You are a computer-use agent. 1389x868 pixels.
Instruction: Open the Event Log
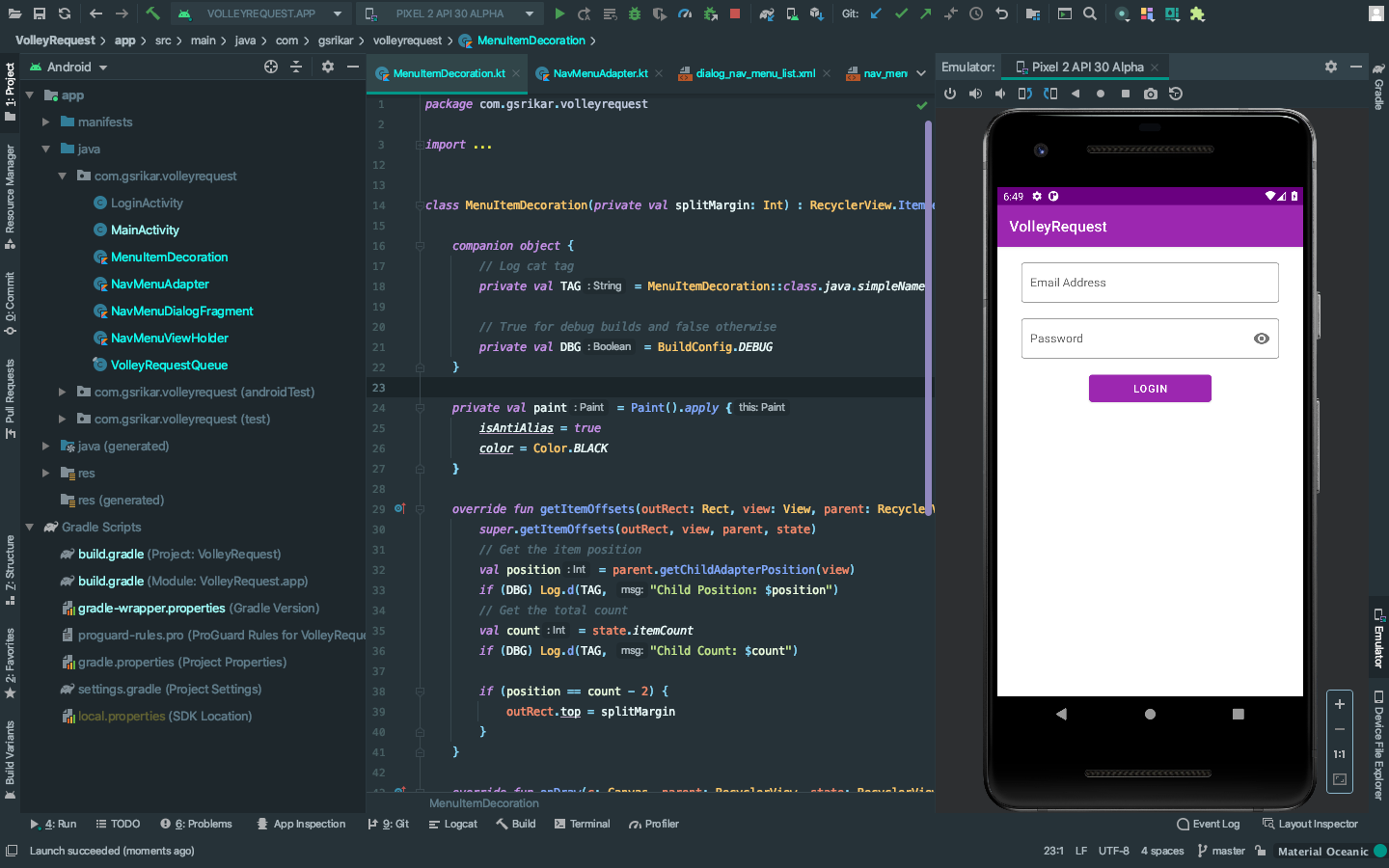tap(1209, 824)
